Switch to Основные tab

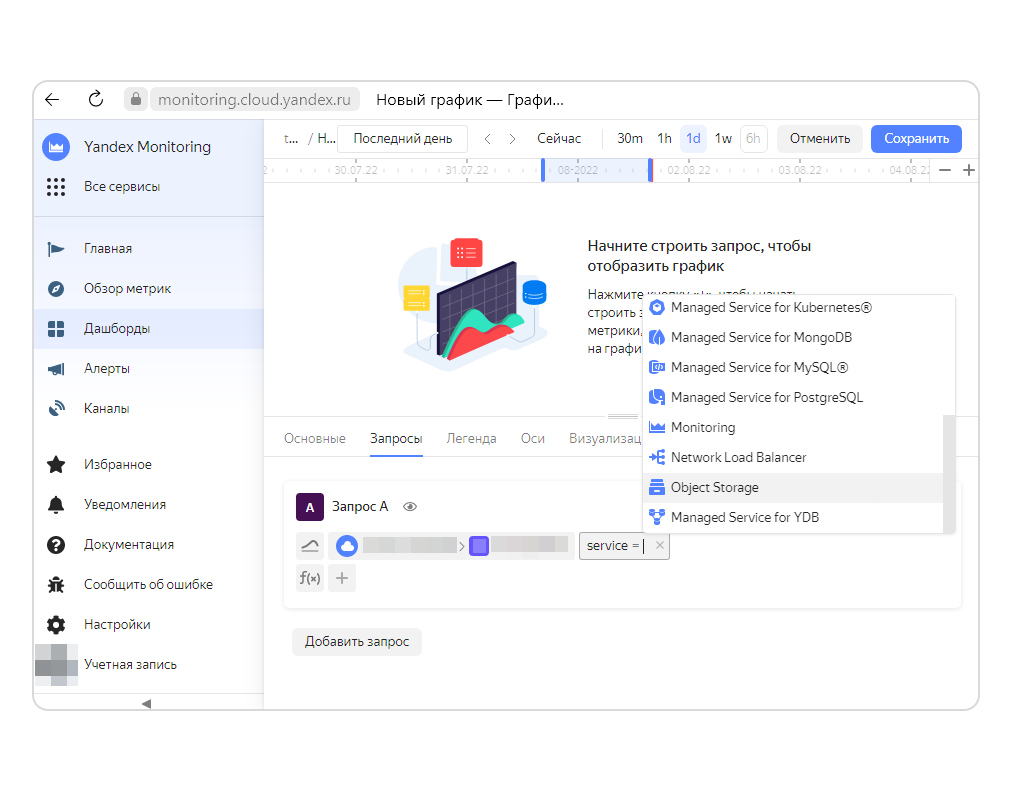pyautogui.click(x=315, y=439)
